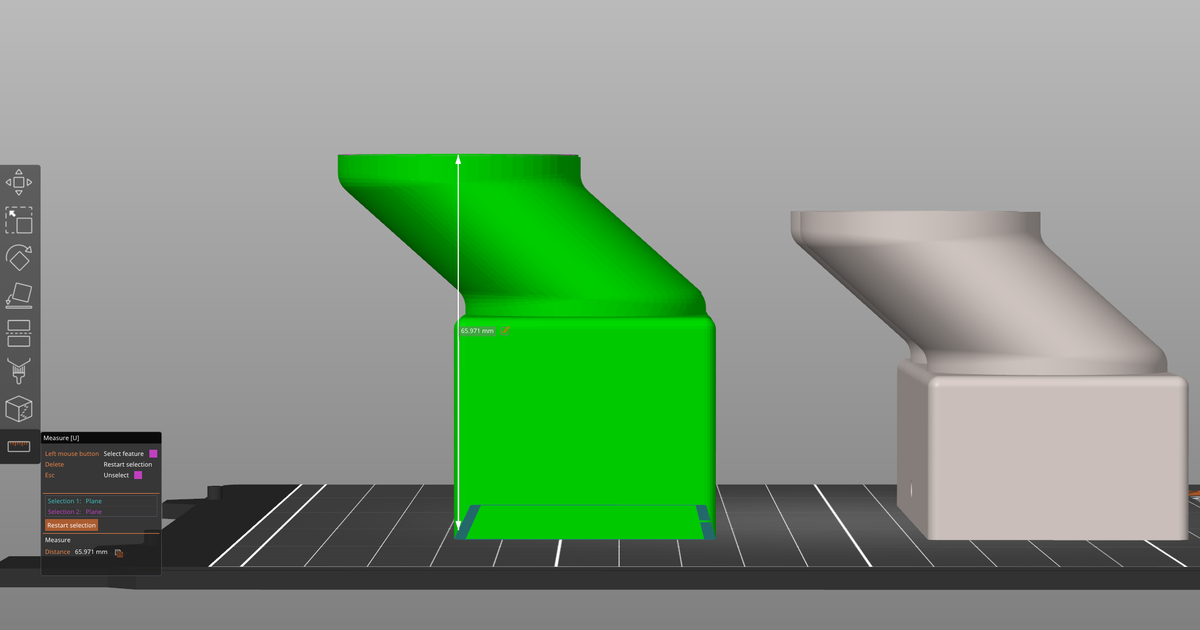The width and height of the screenshot is (1200, 630).
Task: Click the 65.971 mm label in viewport
Action: [x=477, y=330]
